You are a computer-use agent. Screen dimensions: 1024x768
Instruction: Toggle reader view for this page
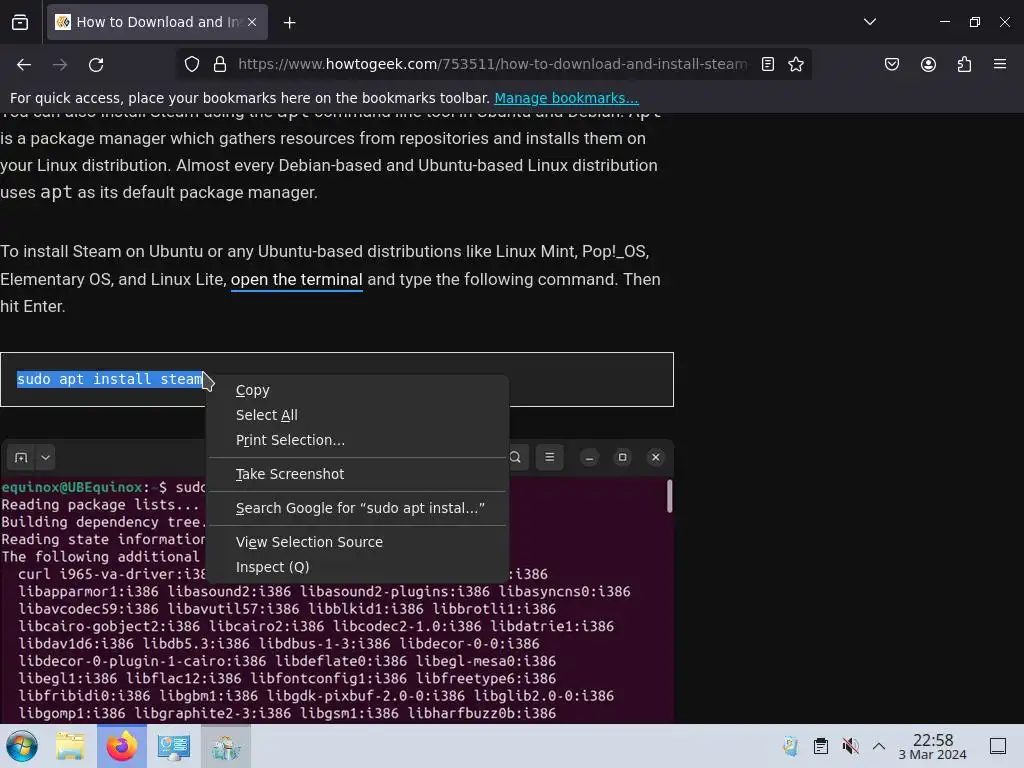[768, 64]
